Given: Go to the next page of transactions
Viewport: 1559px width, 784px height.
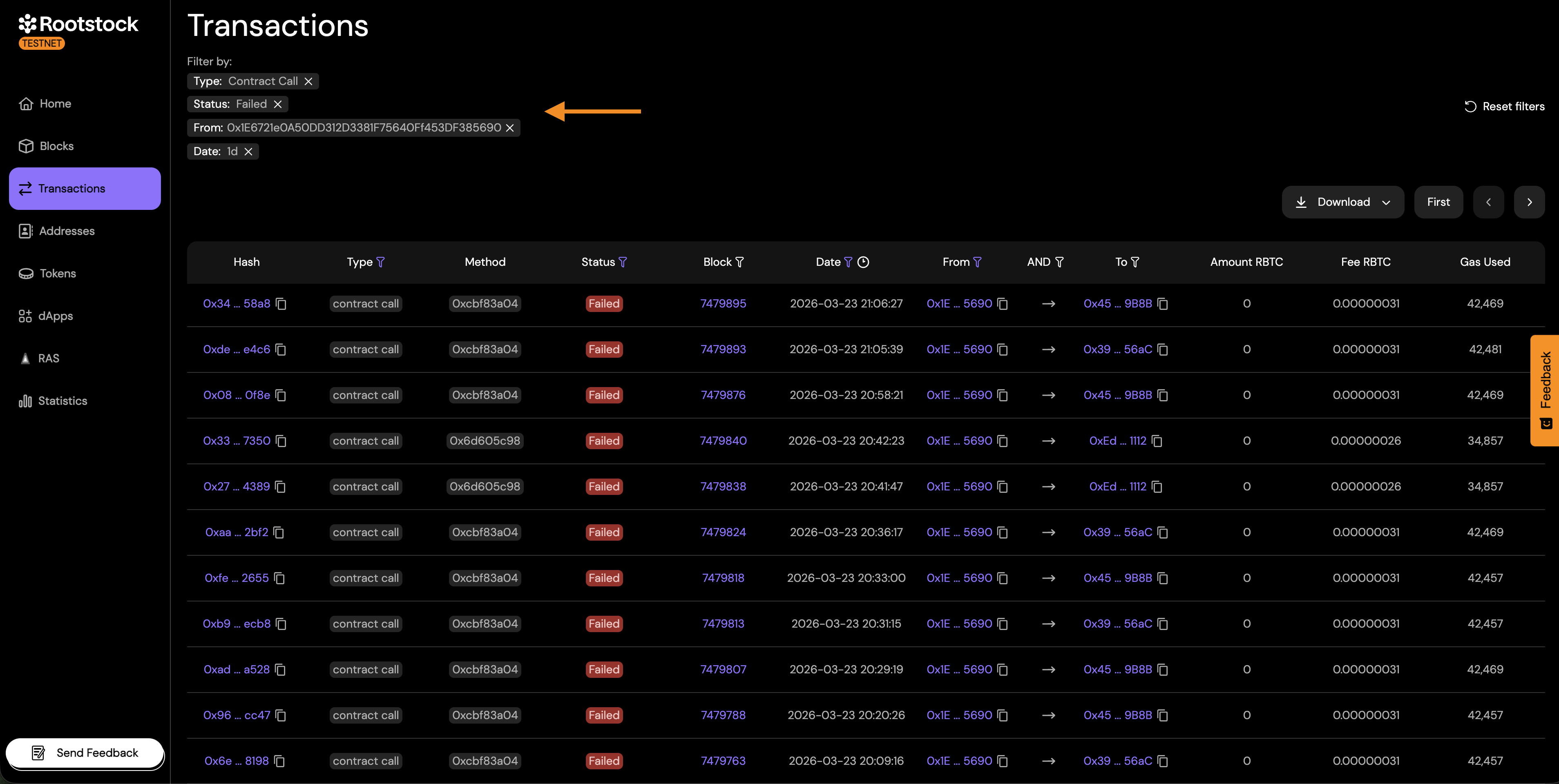Looking at the screenshot, I should click(x=1529, y=202).
